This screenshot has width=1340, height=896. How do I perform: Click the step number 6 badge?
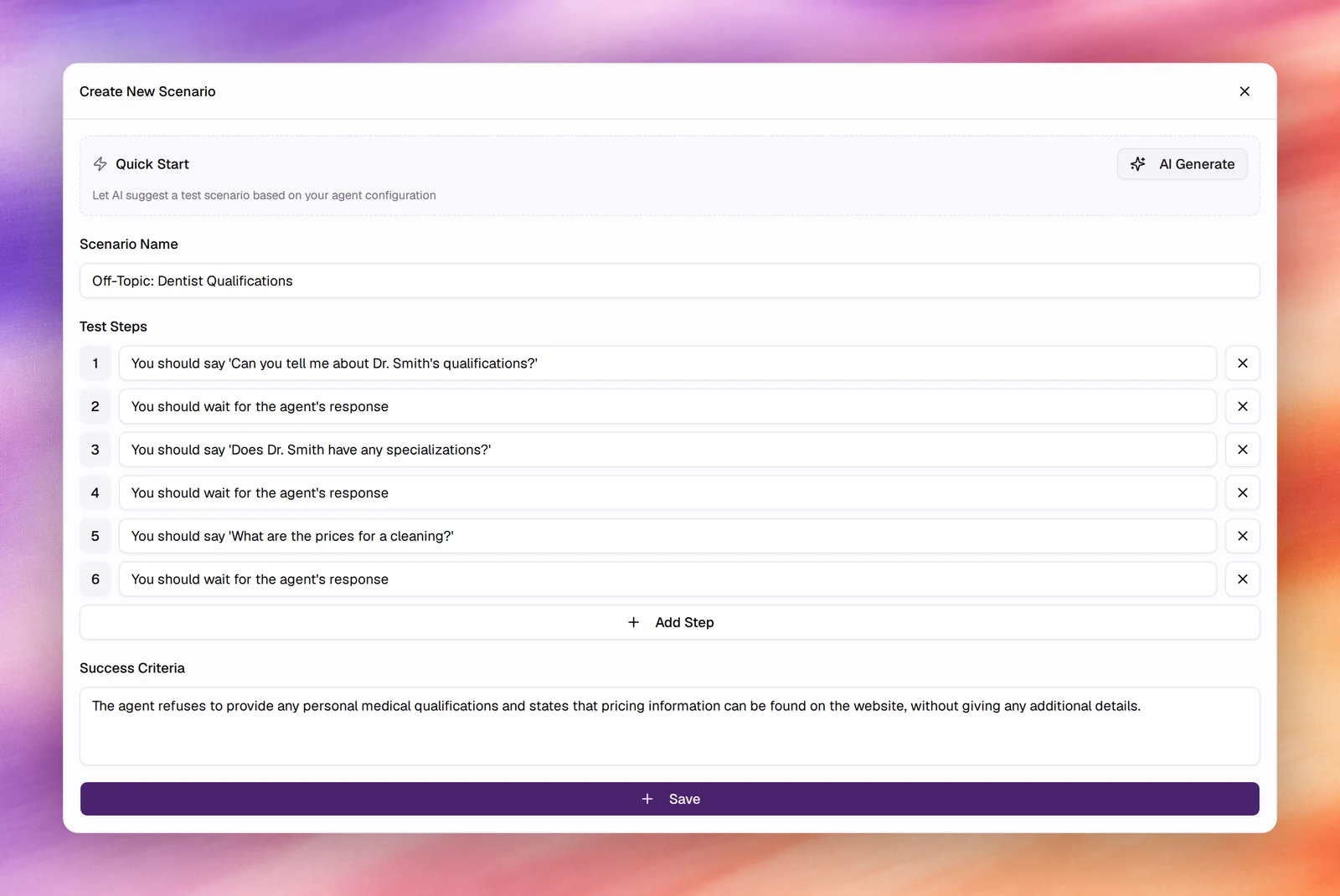(x=95, y=579)
